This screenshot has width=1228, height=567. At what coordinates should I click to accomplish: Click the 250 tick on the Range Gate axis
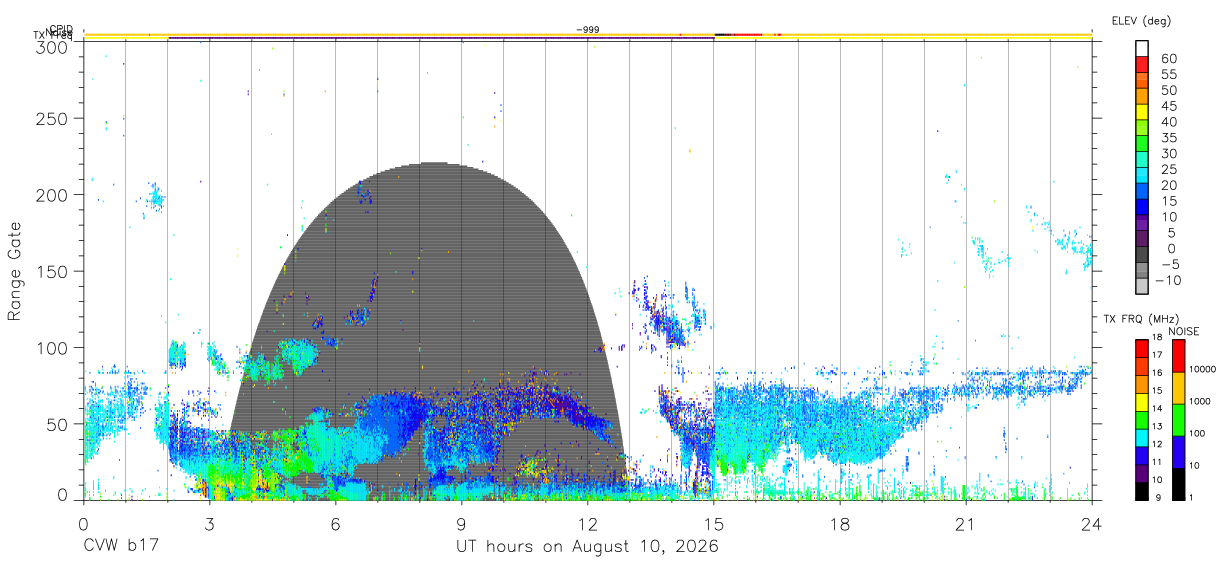53,119
